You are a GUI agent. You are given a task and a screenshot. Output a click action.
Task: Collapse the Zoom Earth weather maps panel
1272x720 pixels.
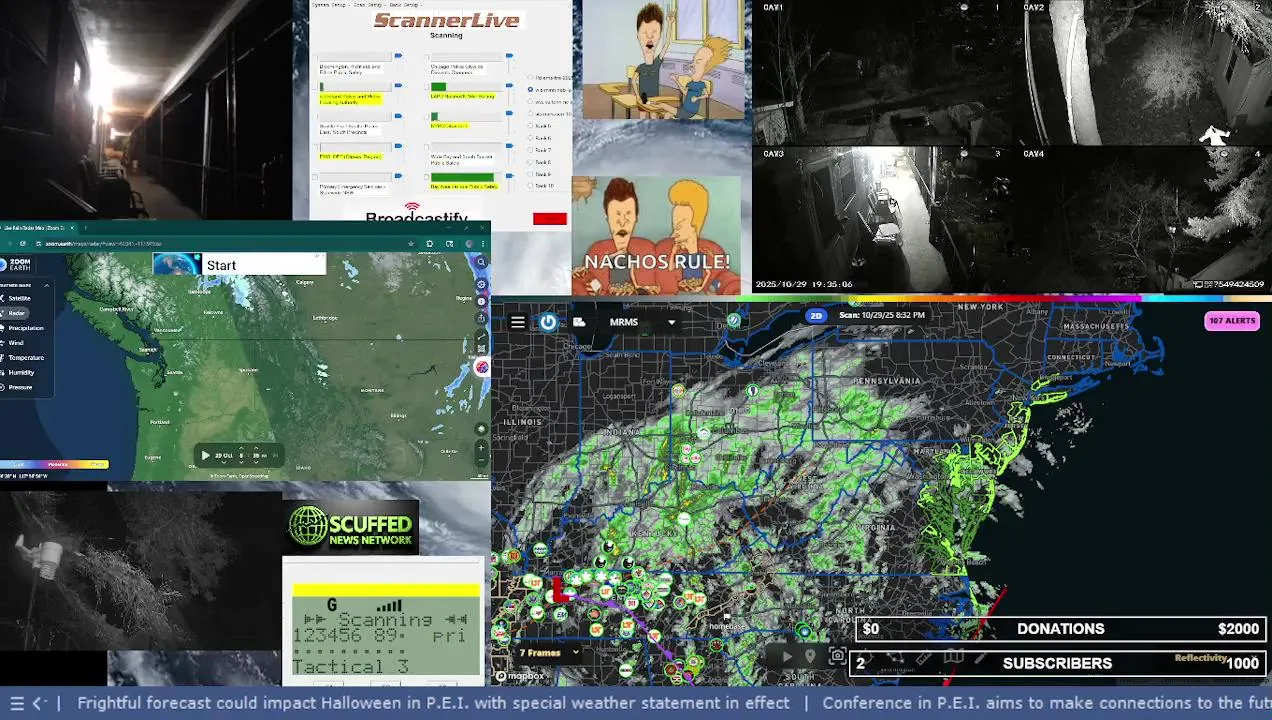(x=47, y=285)
